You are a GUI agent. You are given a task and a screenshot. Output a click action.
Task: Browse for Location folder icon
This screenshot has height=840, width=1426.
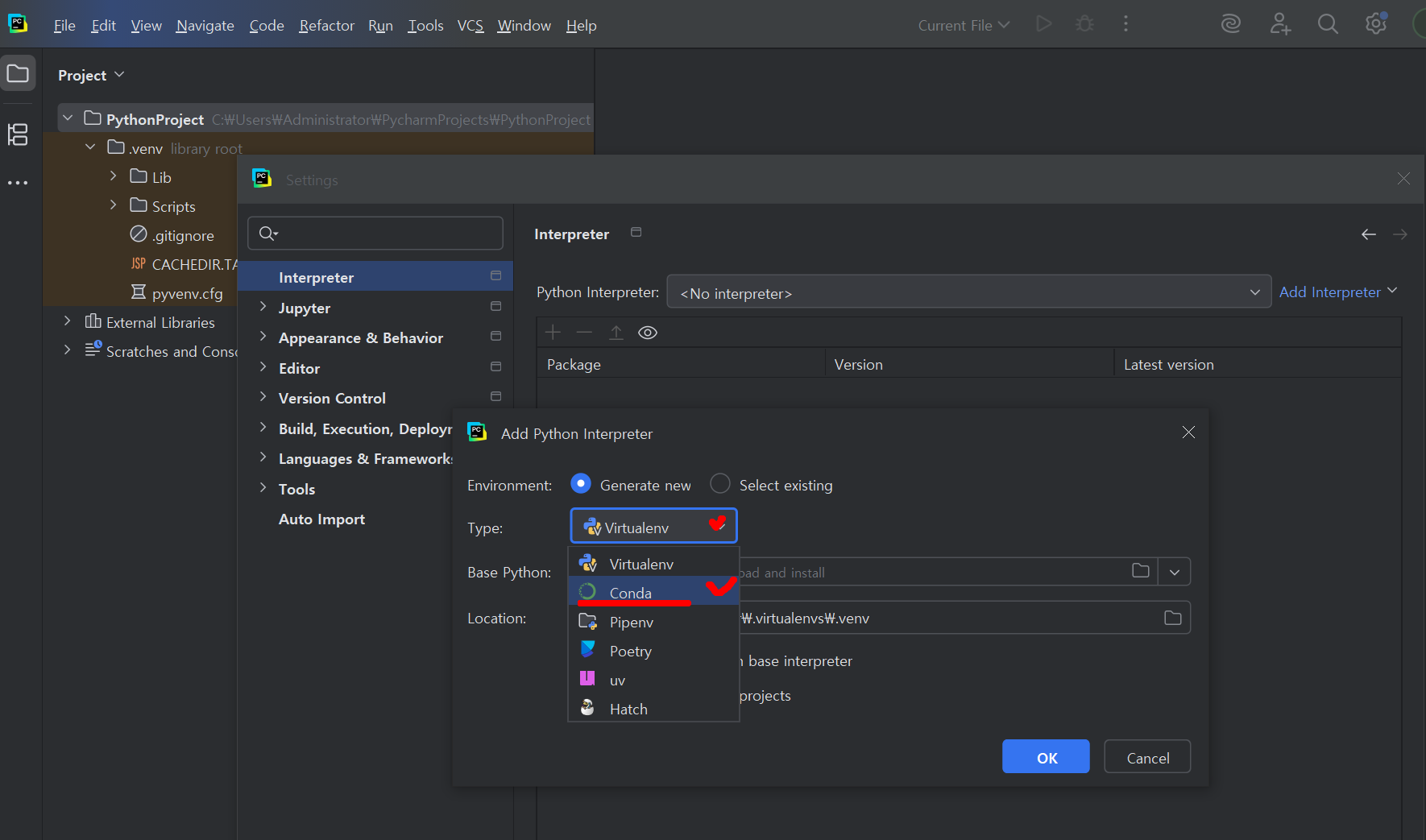pos(1173,618)
